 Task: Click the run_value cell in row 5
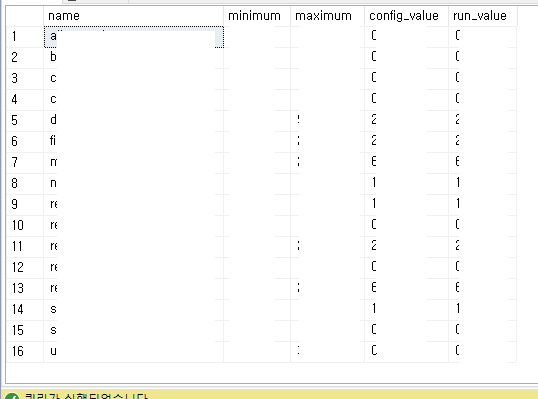pyautogui.click(x=482, y=120)
